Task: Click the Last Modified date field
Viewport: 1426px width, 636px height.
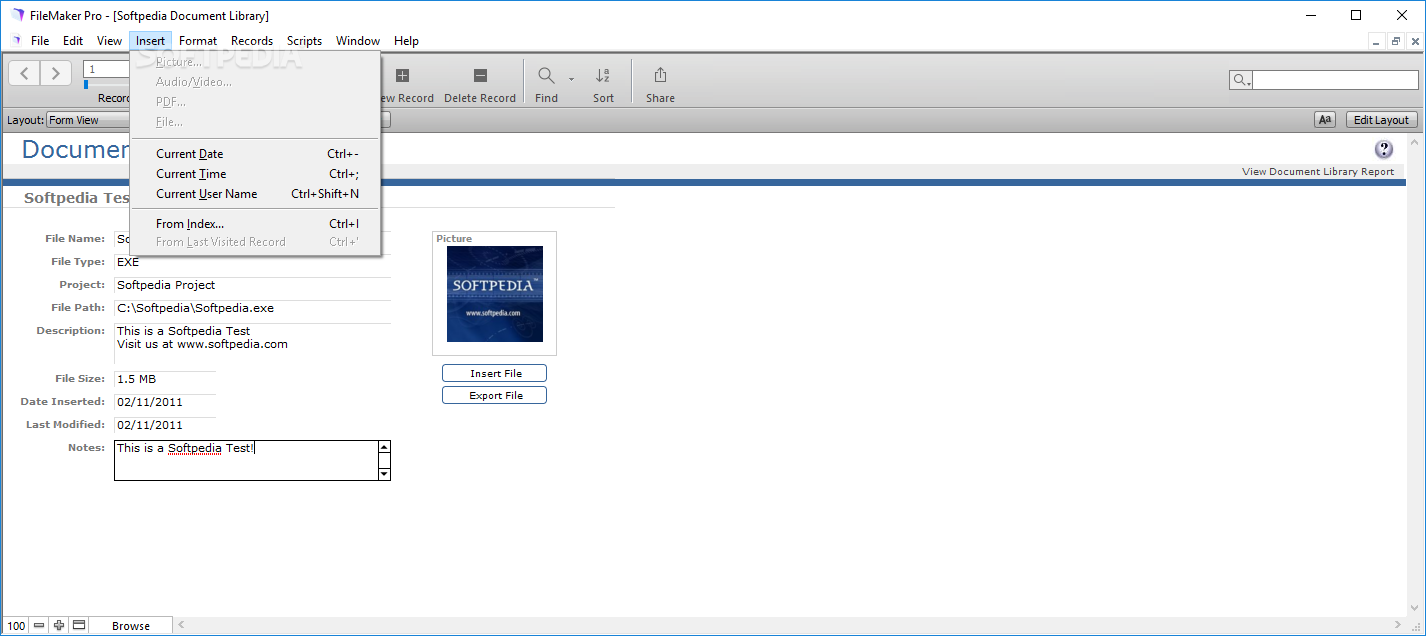Action: 165,425
